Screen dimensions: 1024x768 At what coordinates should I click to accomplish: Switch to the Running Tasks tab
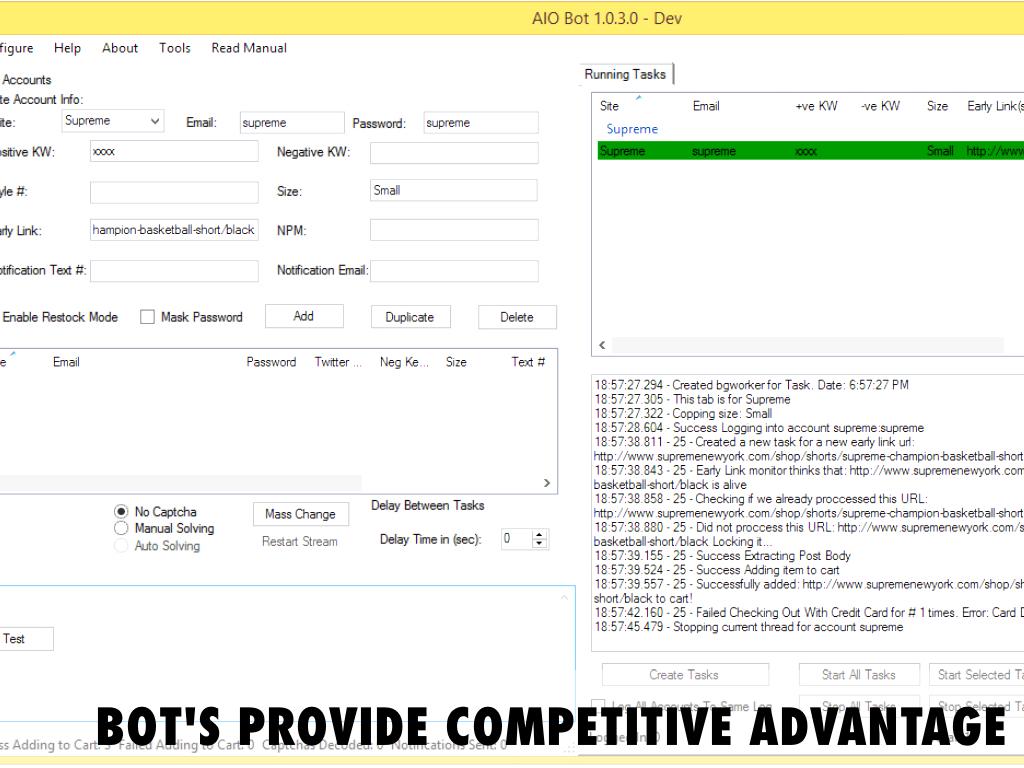click(x=626, y=75)
